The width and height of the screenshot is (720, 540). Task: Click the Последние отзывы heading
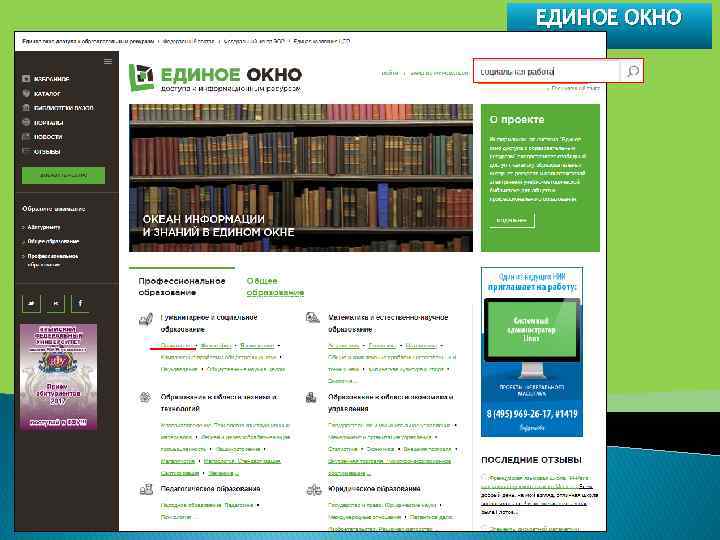531,460
